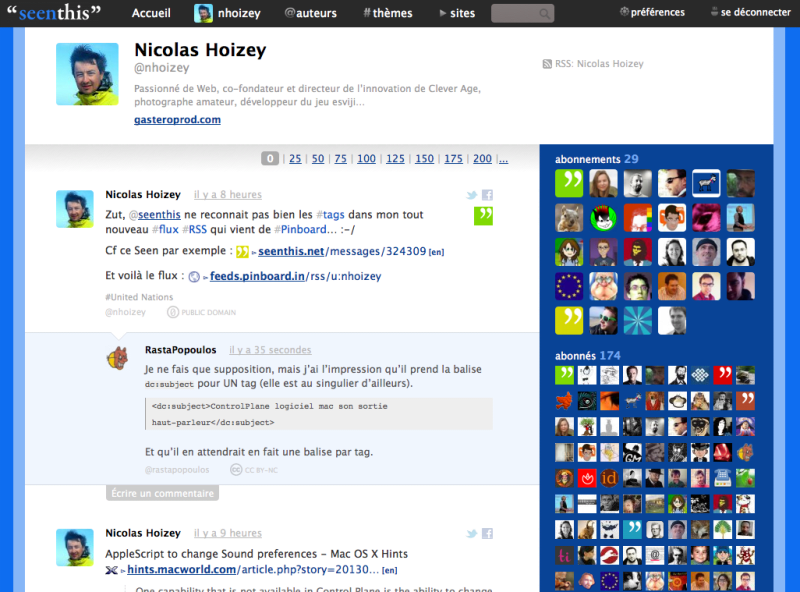Screen dimensions: 800x592
Task: Open gasteroprod.com website link
Action: [x=177, y=119]
